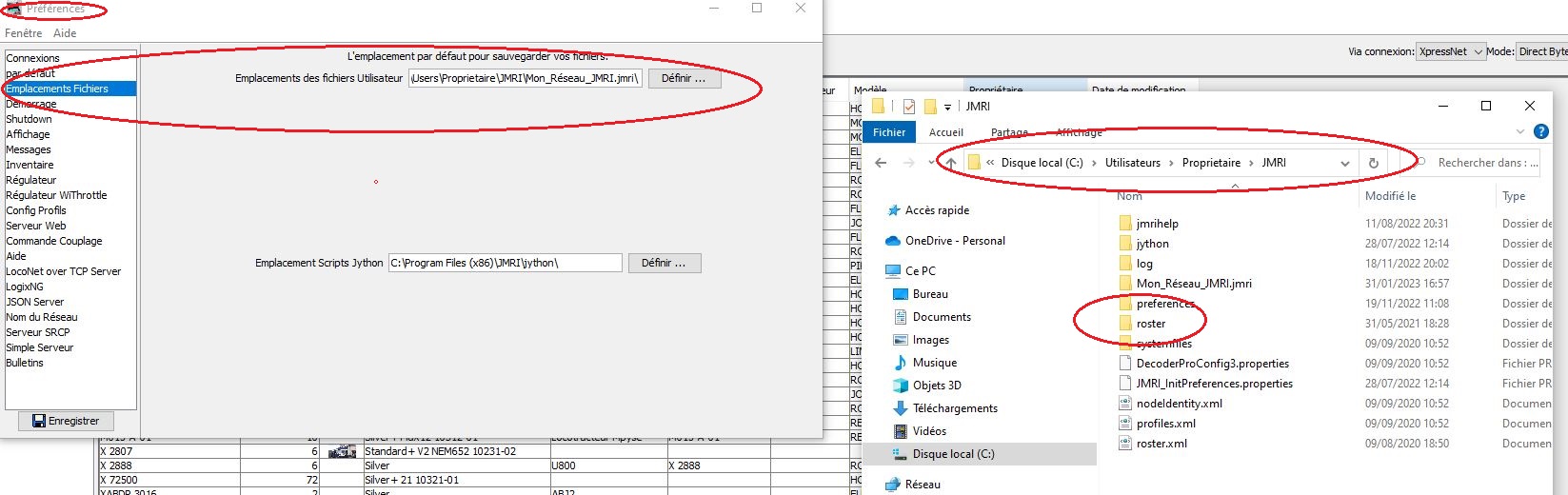
Task: Open Accès rapide in navigation pane
Action: click(937, 210)
